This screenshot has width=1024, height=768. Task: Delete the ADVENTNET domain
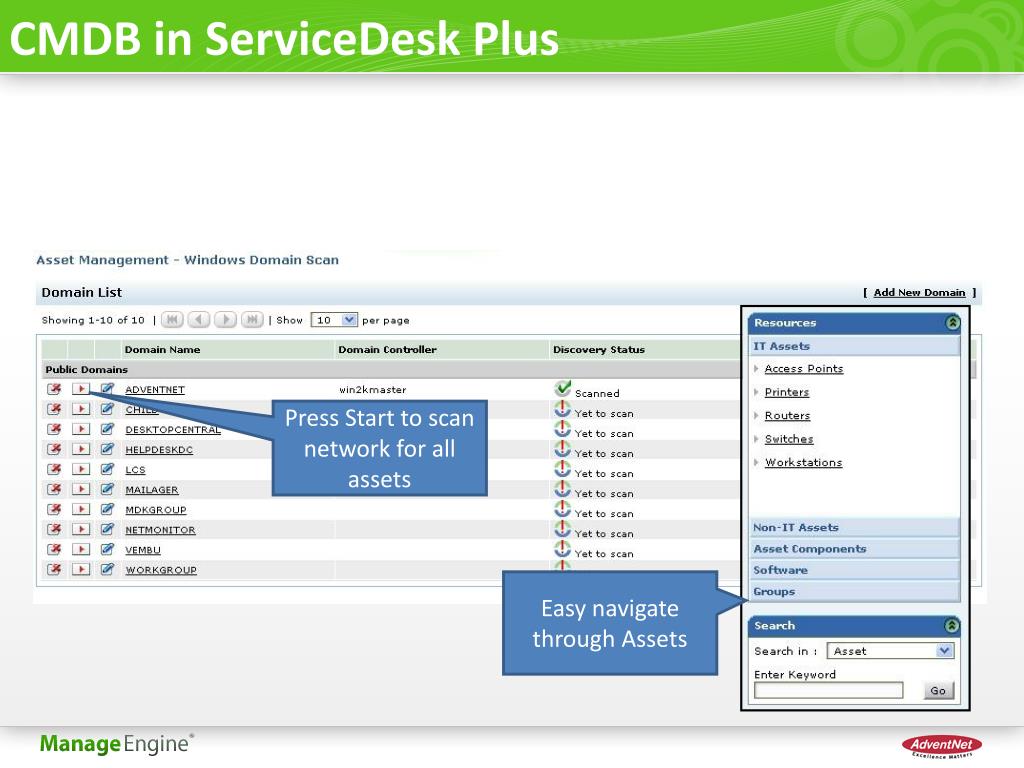click(x=54, y=389)
